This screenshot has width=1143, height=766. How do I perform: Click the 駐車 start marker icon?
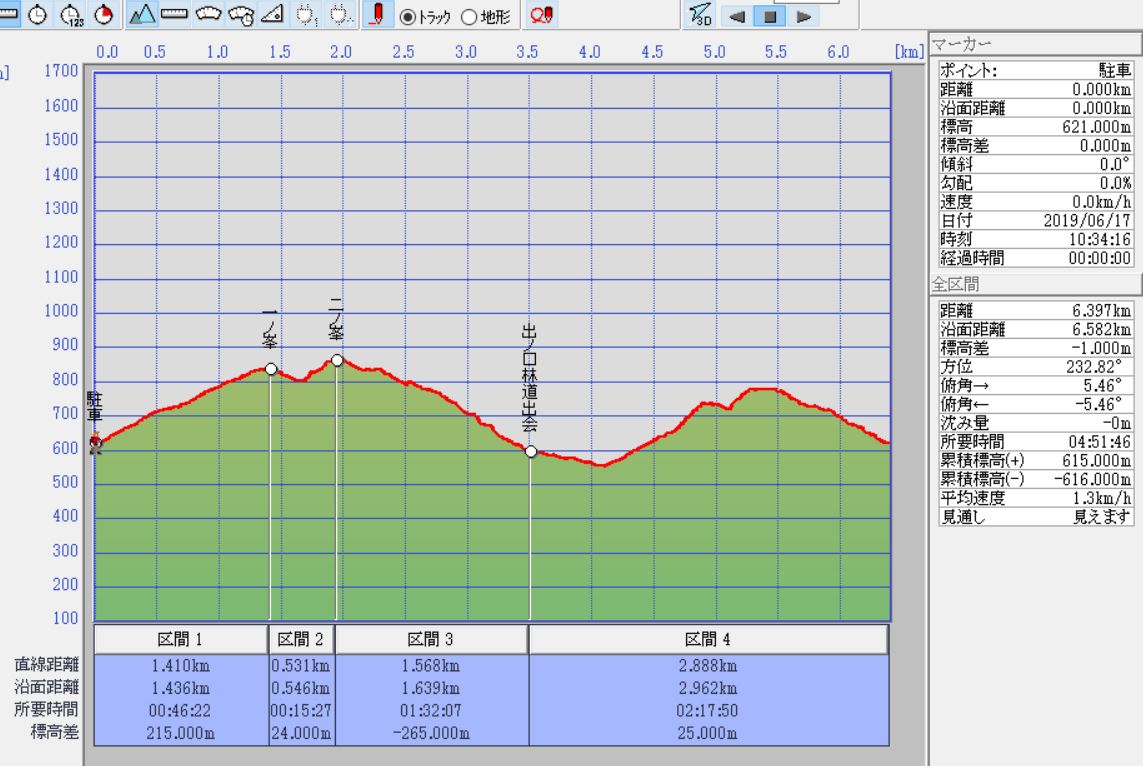point(95,442)
